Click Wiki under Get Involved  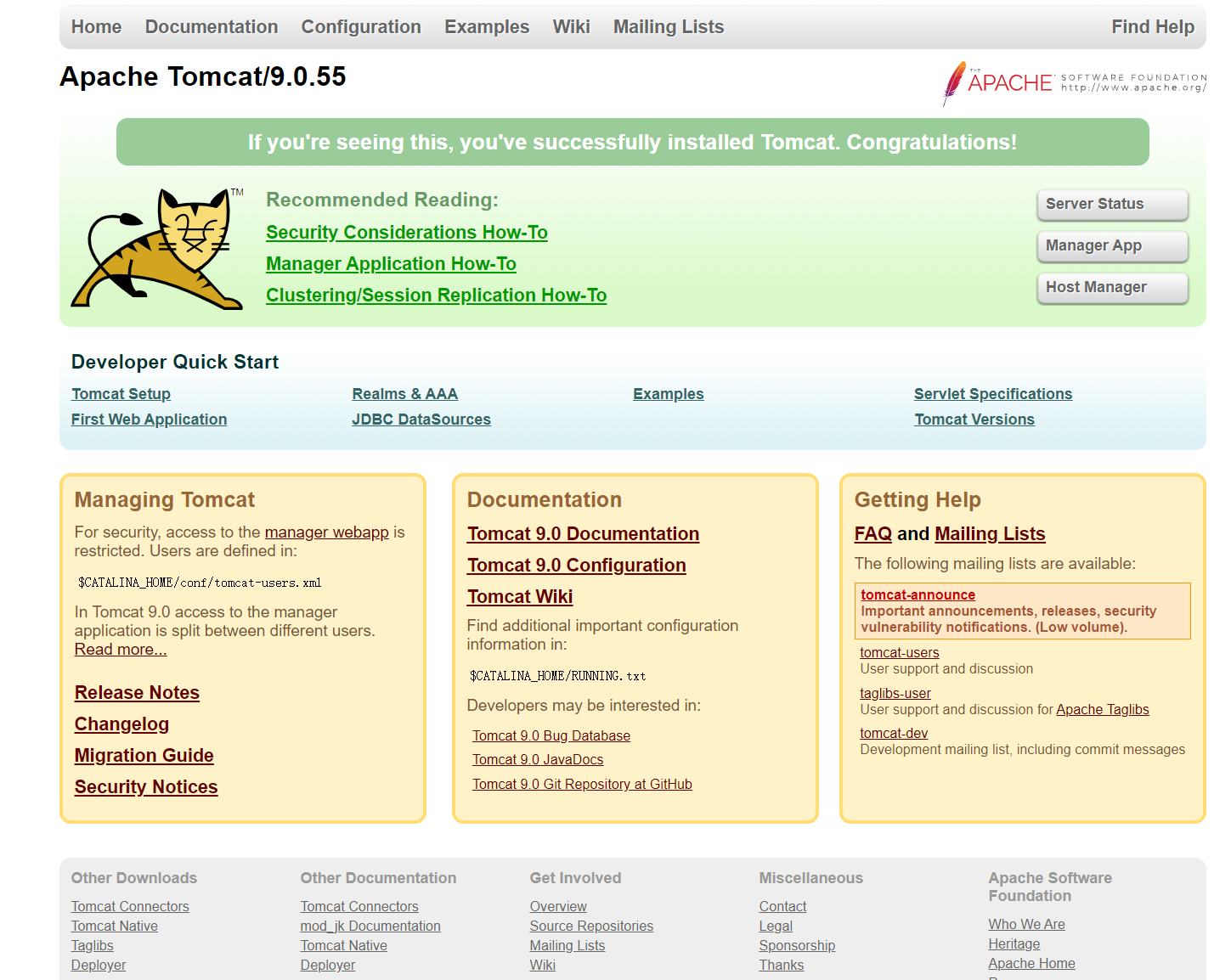coord(543,966)
